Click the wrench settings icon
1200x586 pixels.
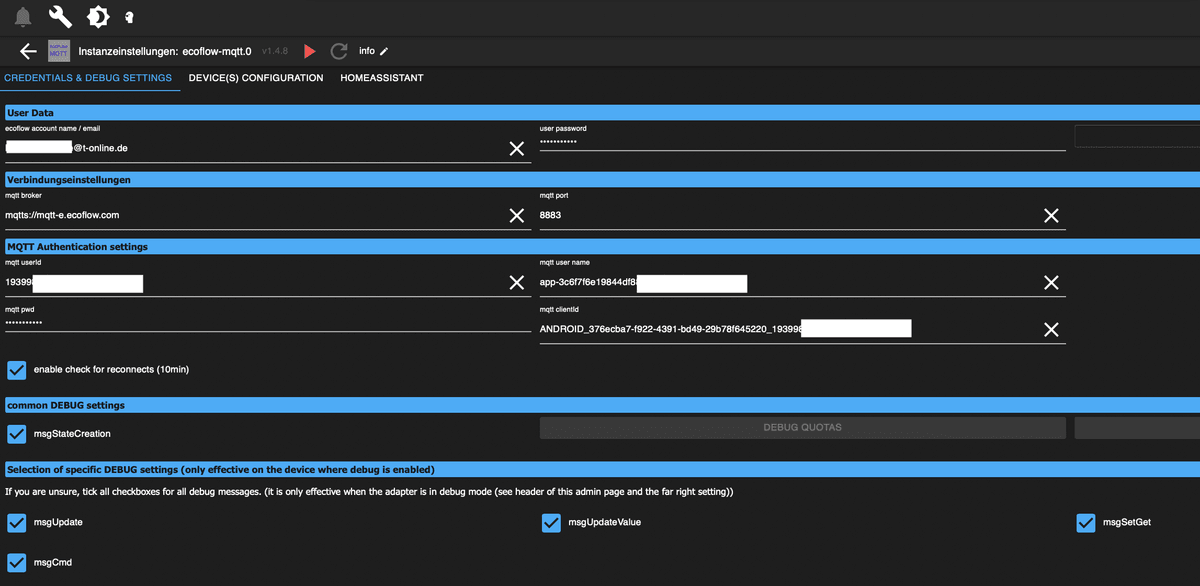pos(60,17)
